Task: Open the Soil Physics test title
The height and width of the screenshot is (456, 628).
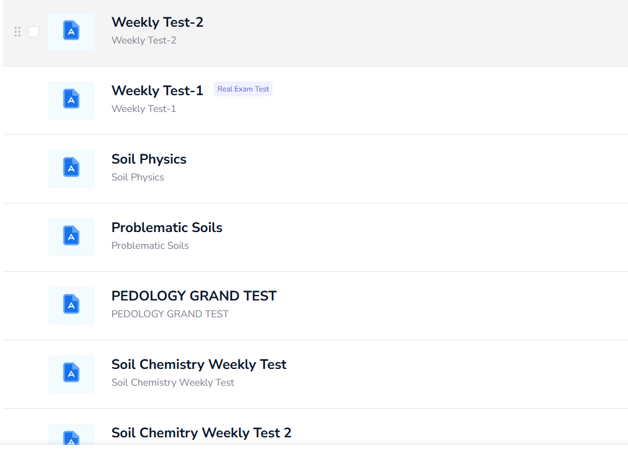Action: tap(149, 159)
